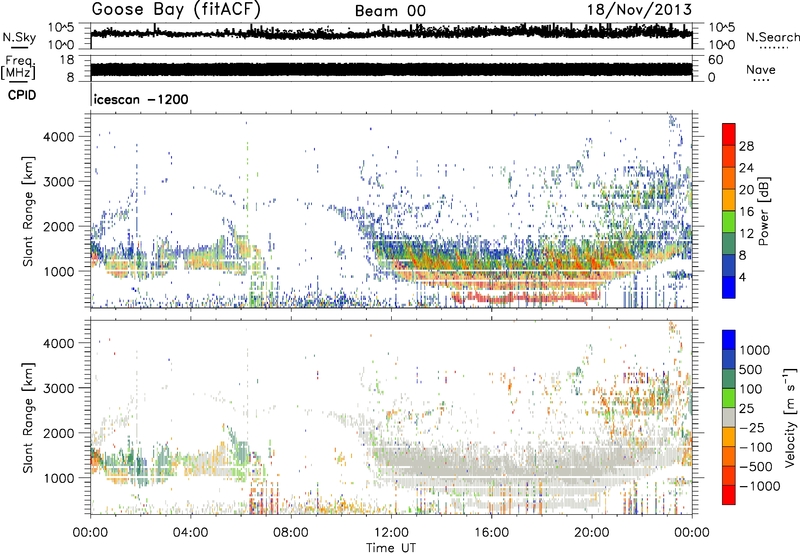This screenshot has width=800, height=554.
Task: Click 'Slant Range [km]' title of velocity panel
Action: [x=29, y=417]
